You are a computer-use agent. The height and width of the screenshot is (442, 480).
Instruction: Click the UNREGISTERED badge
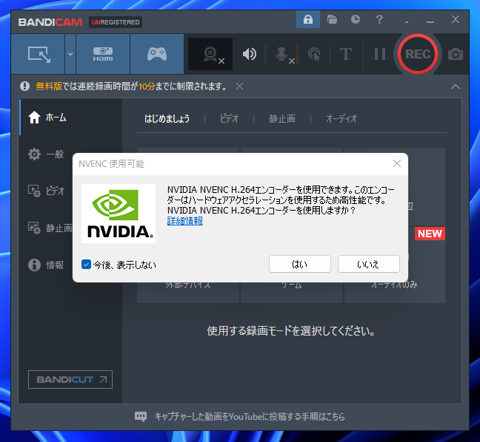coord(115,22)
